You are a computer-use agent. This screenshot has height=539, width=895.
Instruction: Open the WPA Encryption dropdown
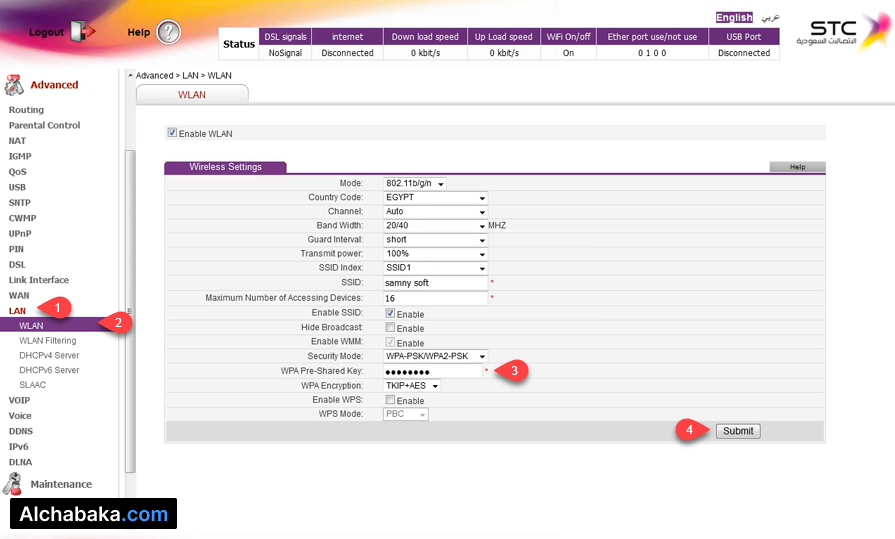(412, 385)
